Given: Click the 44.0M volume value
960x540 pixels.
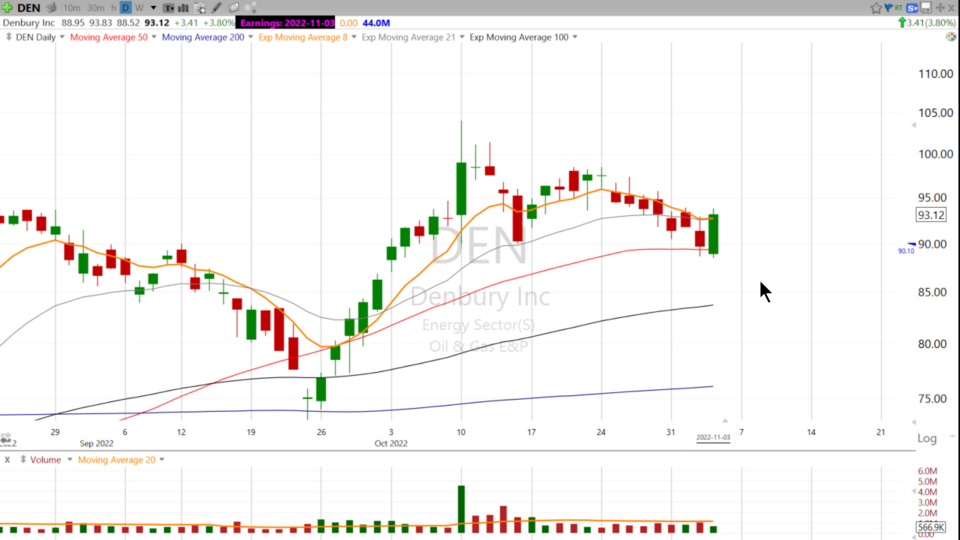Looking at the screenshot, I should [x=376, y=23].
